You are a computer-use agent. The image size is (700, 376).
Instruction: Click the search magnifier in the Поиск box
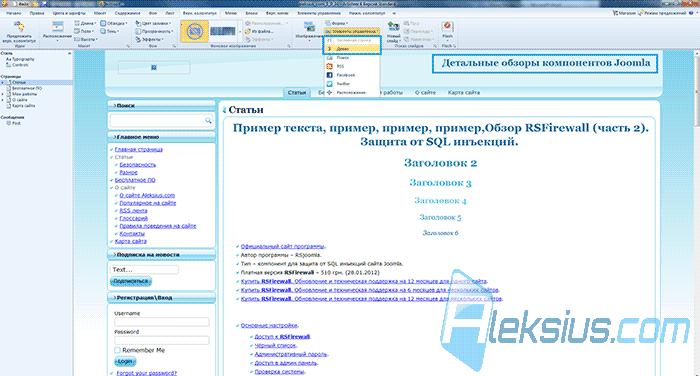pos(208,121)
